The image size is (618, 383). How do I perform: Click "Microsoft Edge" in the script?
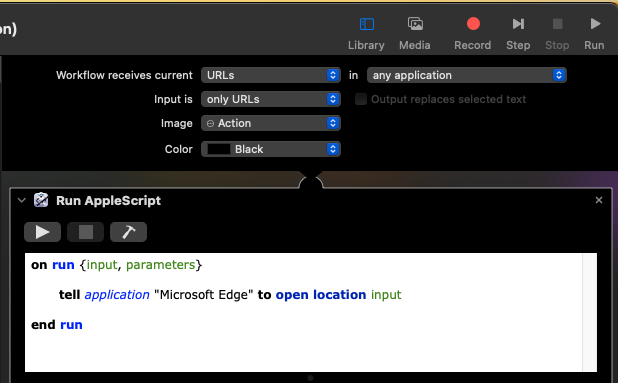[x=204, y=295]
